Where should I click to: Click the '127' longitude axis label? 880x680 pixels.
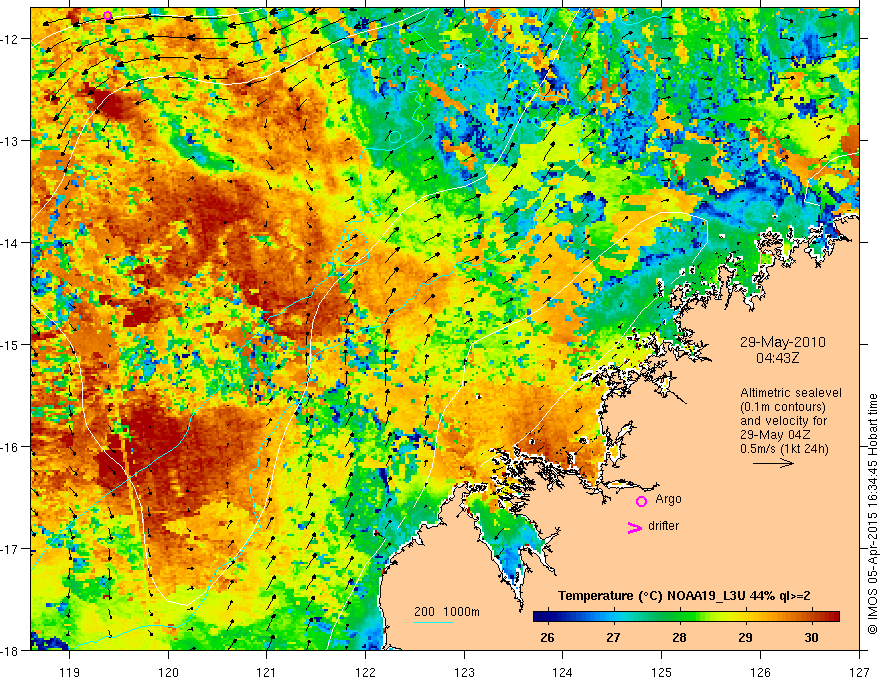coord(859,672)
